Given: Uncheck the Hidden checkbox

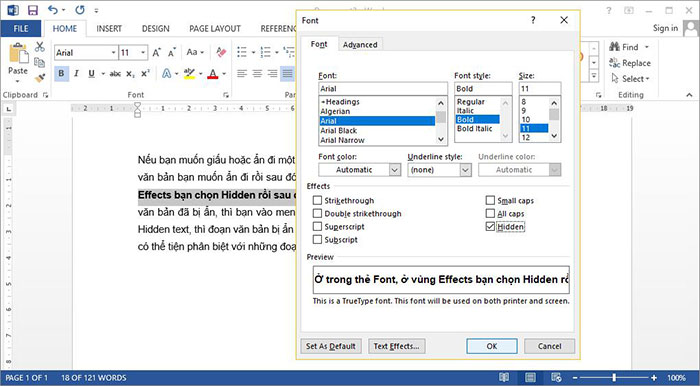Looking at the screenshot, I should click(490, 226).
